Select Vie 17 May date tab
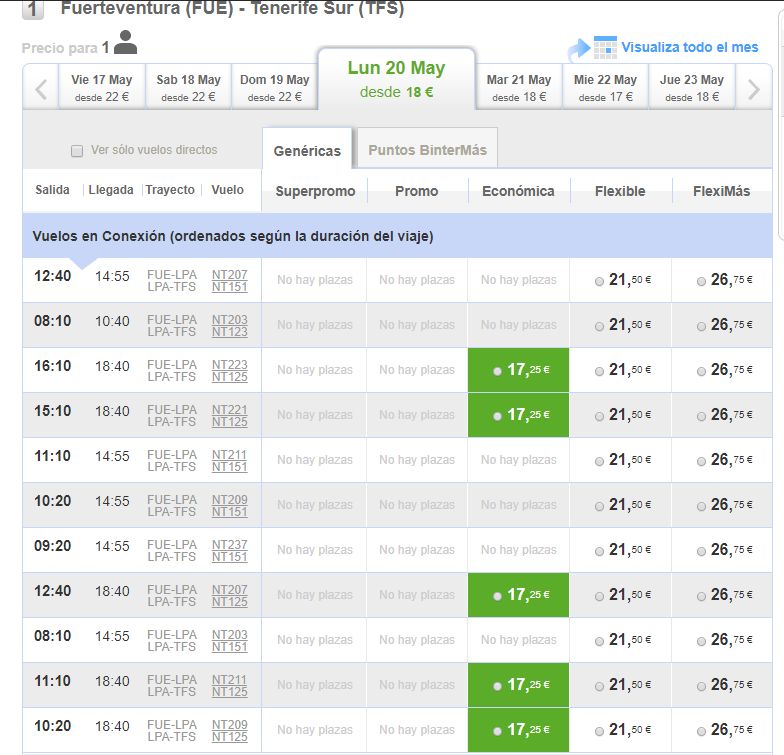Viewport: 784px width, 755px height. click(x=102, y=87)
